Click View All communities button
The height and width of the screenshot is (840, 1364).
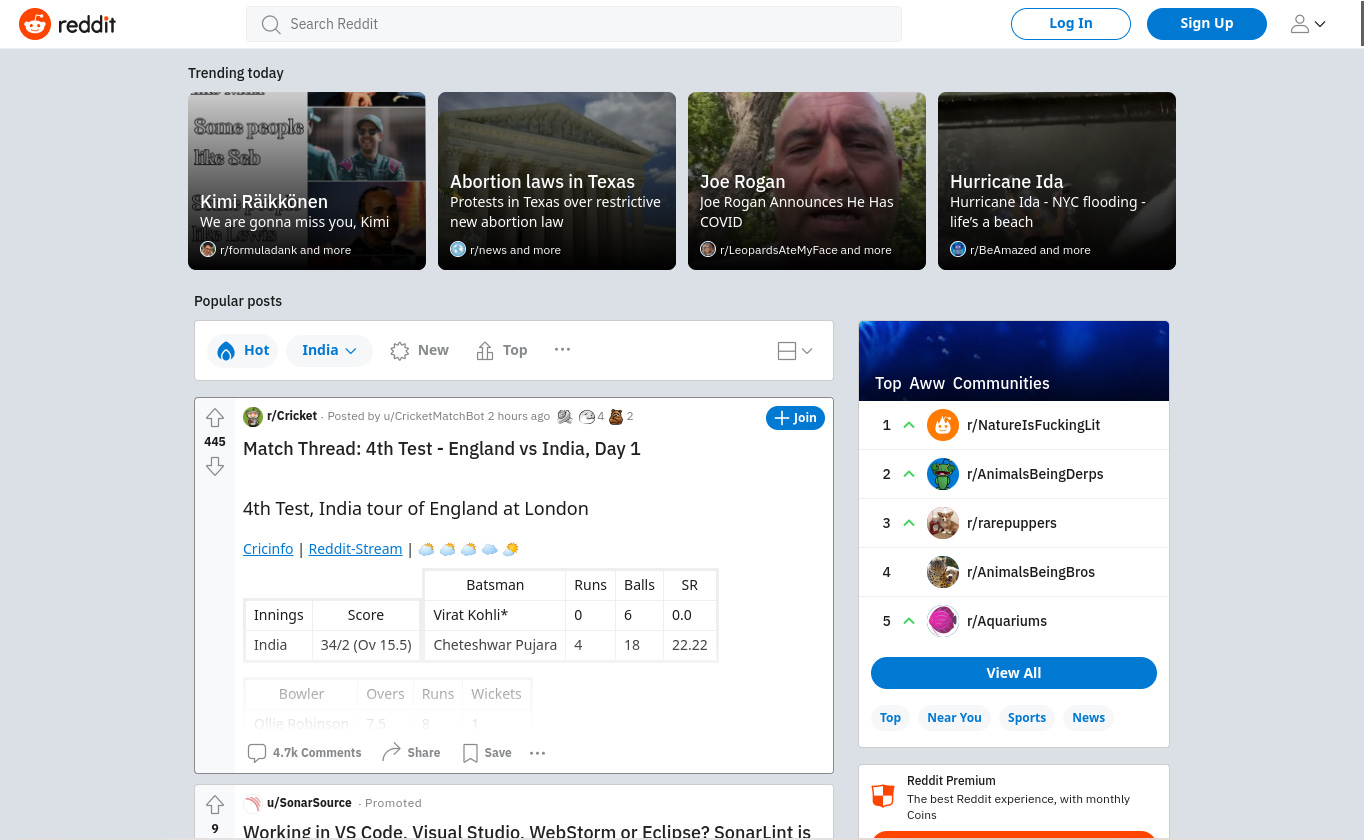coord(1014,673)
